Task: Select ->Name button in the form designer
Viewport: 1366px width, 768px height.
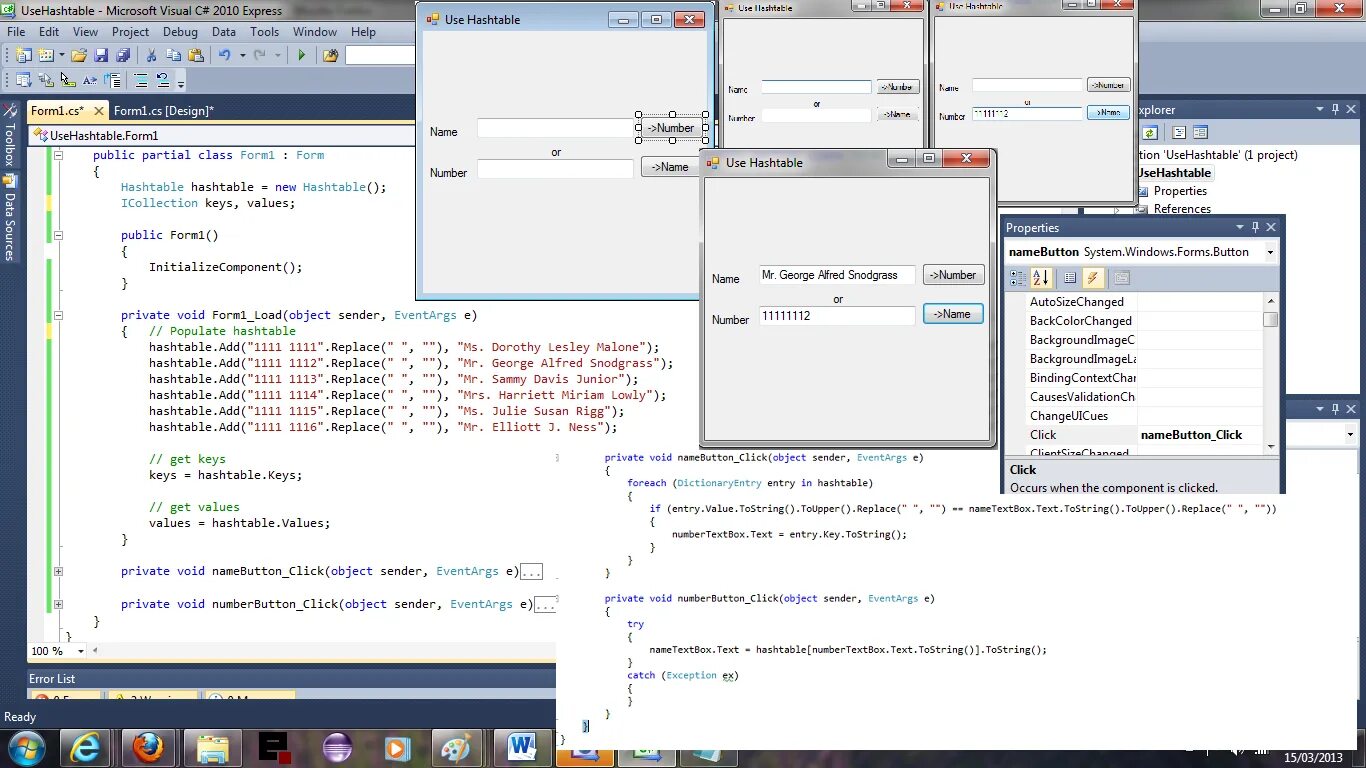Action: click(x=671, y=167)
